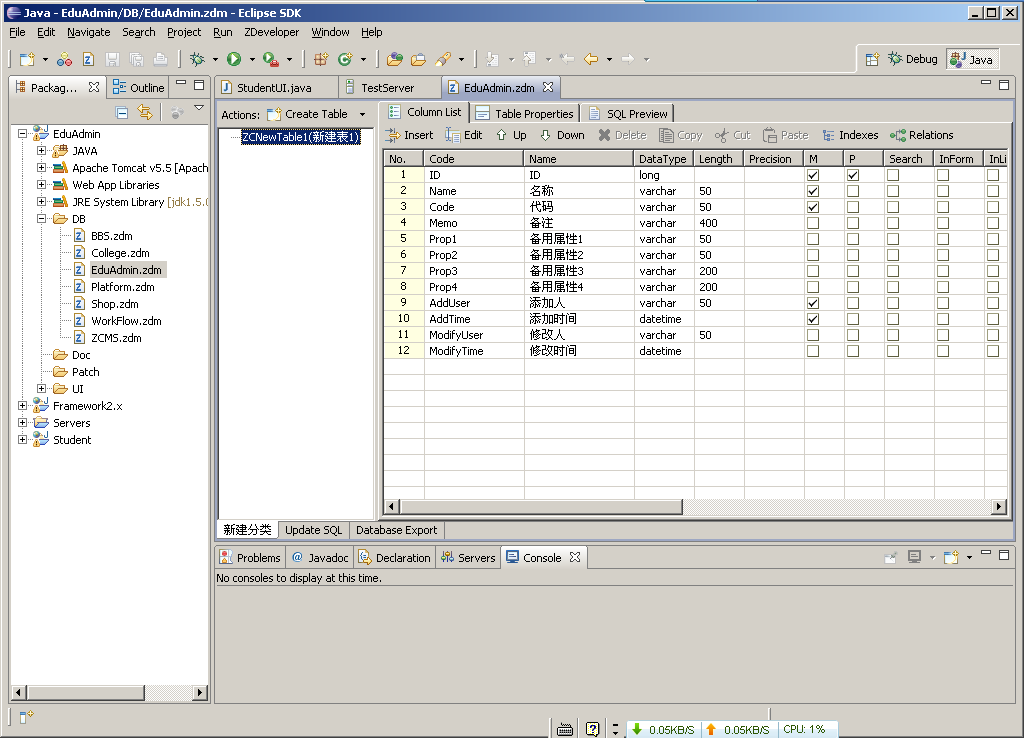This screenshot has height=738, width=1024.
Task: Move column up with Up arrow
Action: click(x=502, y=135)
